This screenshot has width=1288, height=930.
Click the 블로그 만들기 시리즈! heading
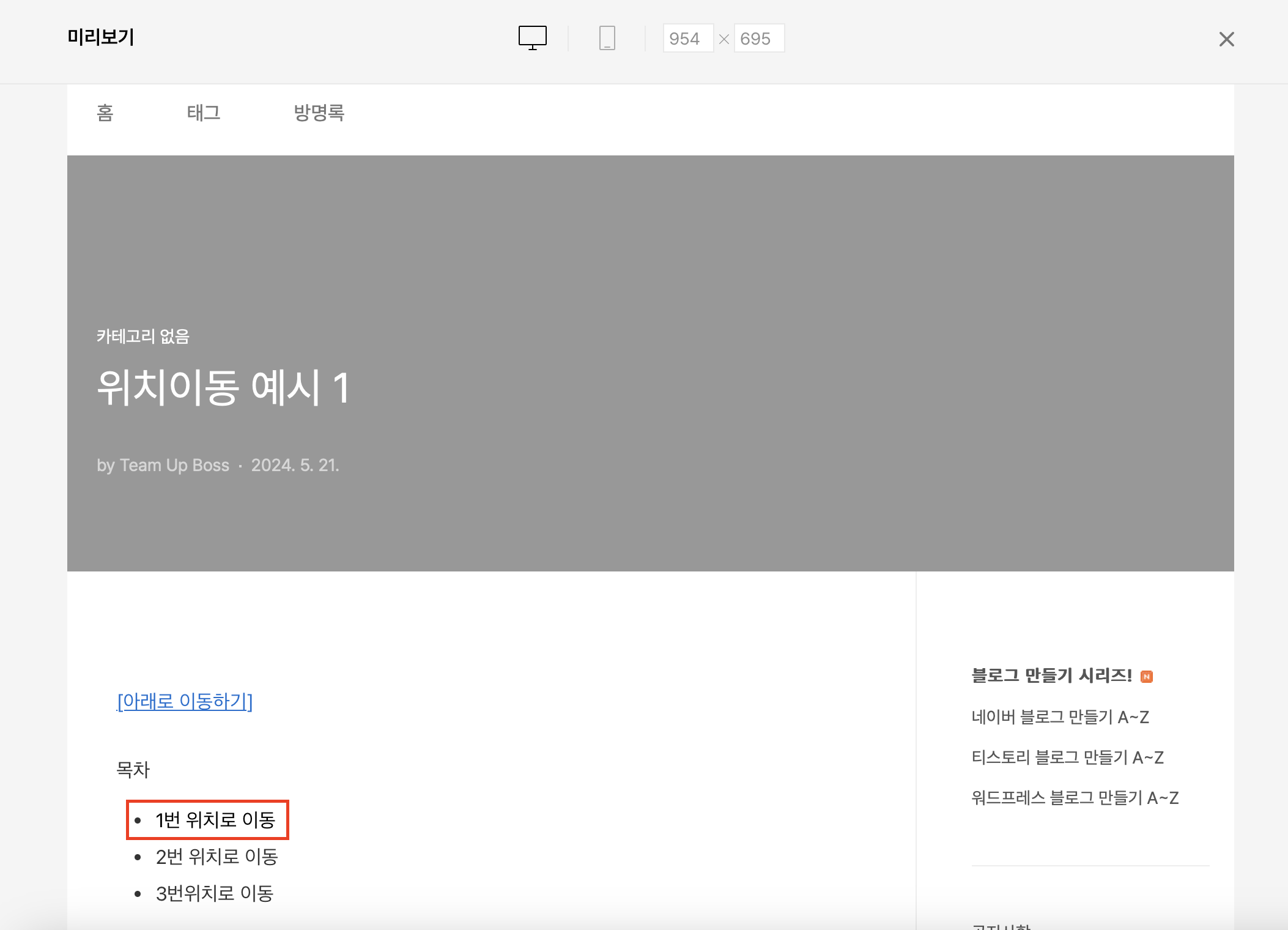point(1051,675)
